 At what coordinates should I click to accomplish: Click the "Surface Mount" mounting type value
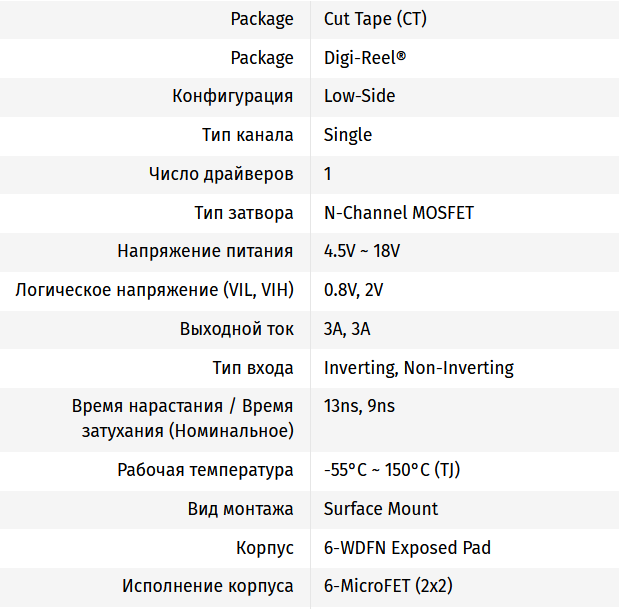(x=381, y=509)
